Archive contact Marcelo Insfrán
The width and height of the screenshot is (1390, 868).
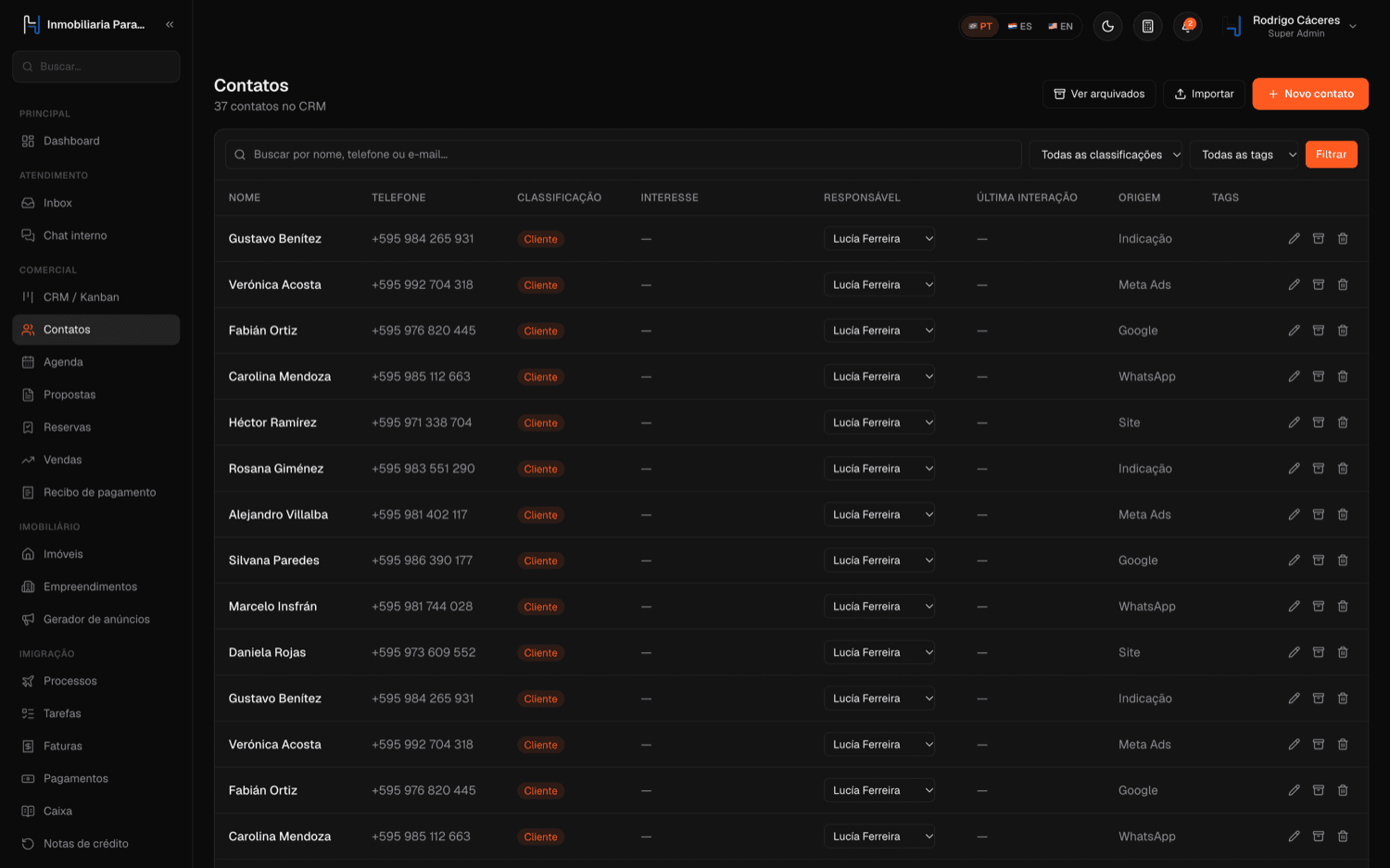tap(1318, 607)
